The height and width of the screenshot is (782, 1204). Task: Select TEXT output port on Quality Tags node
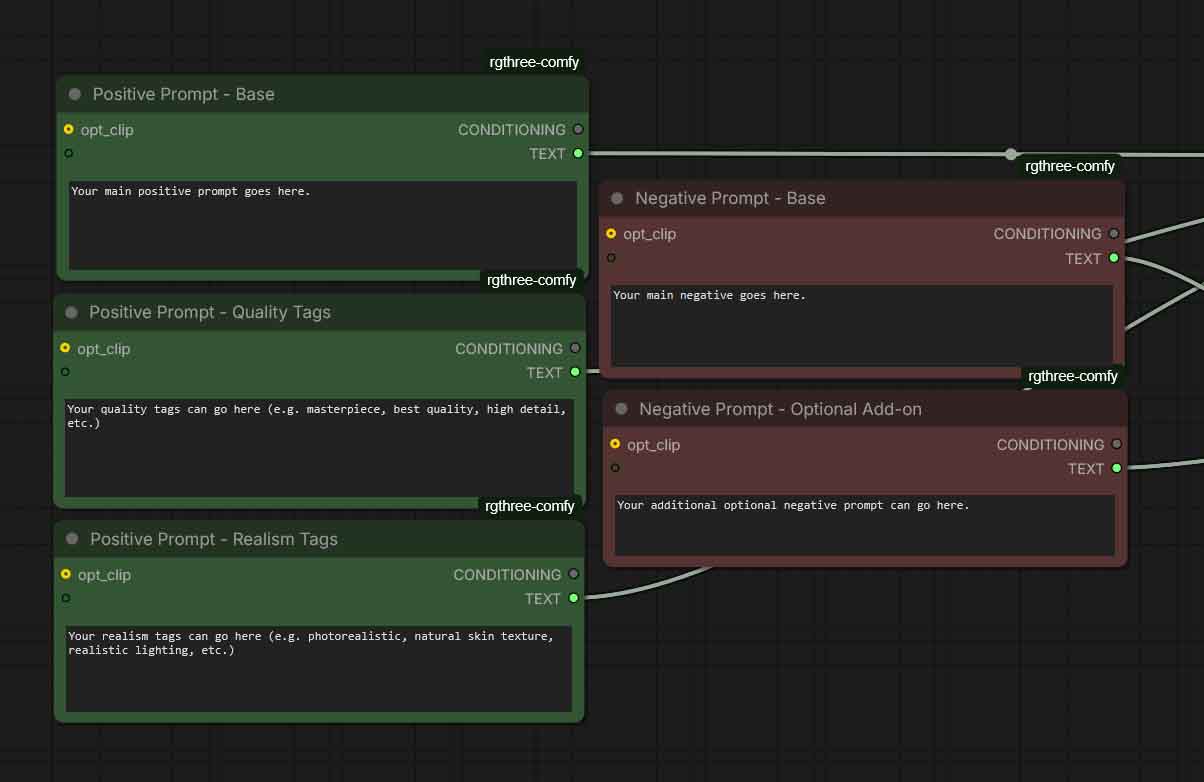coord(575,372)
